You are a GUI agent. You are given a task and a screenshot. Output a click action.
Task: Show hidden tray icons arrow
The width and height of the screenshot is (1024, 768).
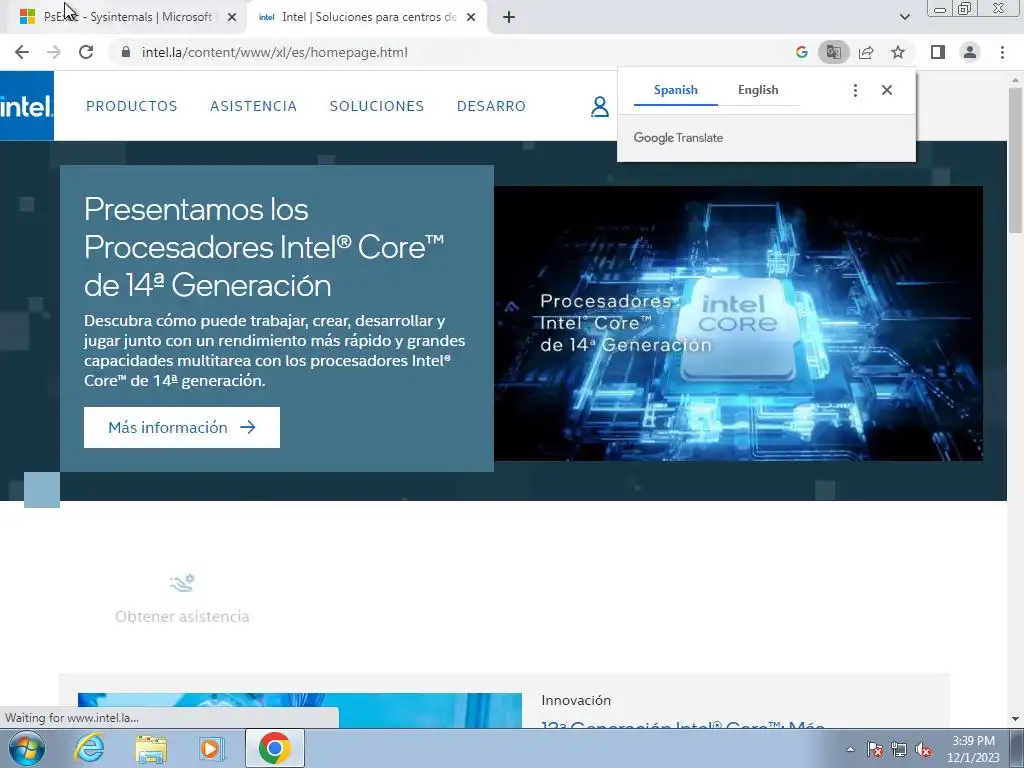click(x=850, y=749)
